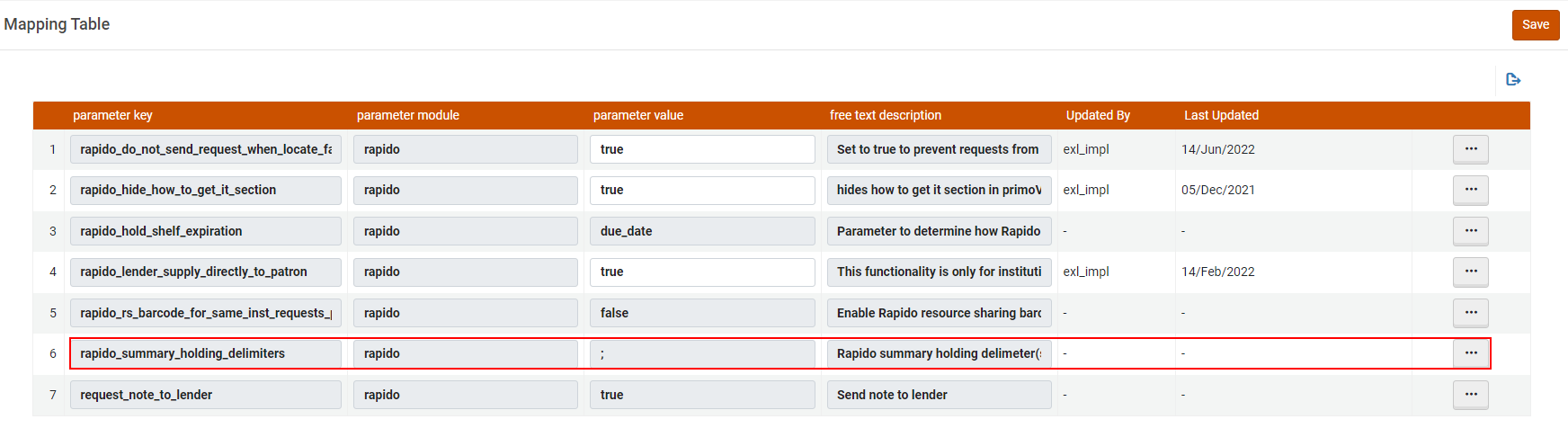Open row actions for rapido_rs_barcode_for_same_inst_requests

pyautogui.click(x=1470, y=313)
